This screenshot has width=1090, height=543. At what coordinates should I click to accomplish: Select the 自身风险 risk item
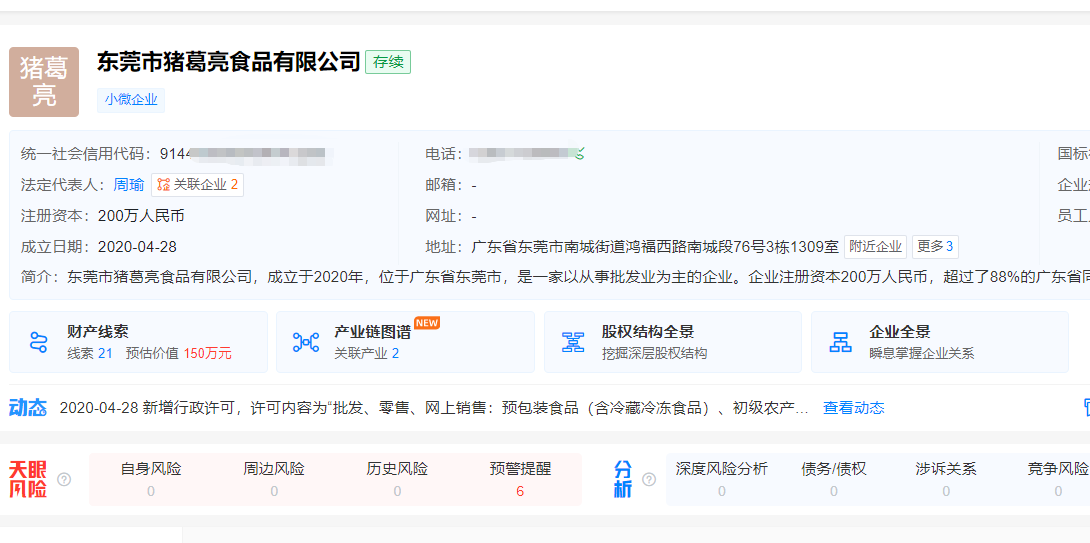coord(151,479)
